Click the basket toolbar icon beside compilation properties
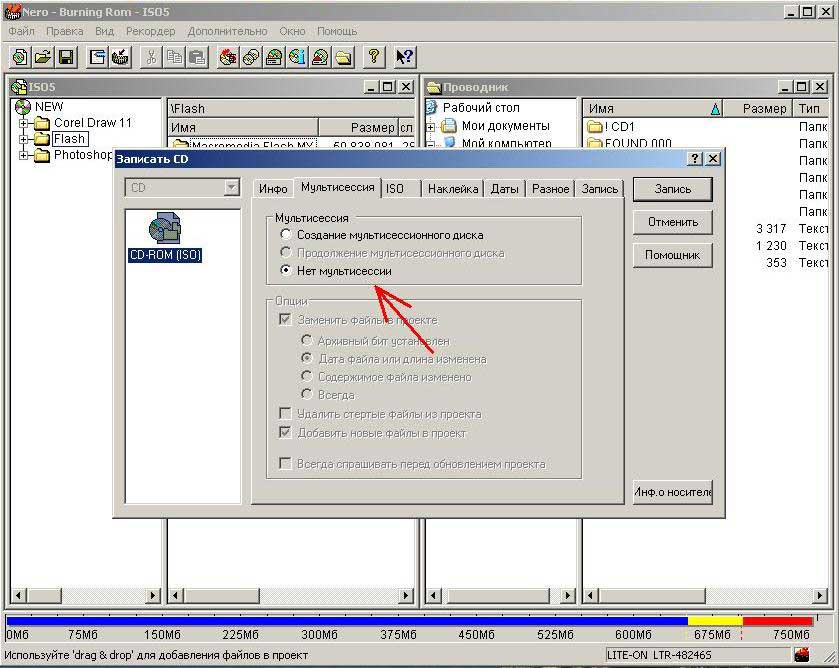The image size is (839, 668). pos(120,57)
